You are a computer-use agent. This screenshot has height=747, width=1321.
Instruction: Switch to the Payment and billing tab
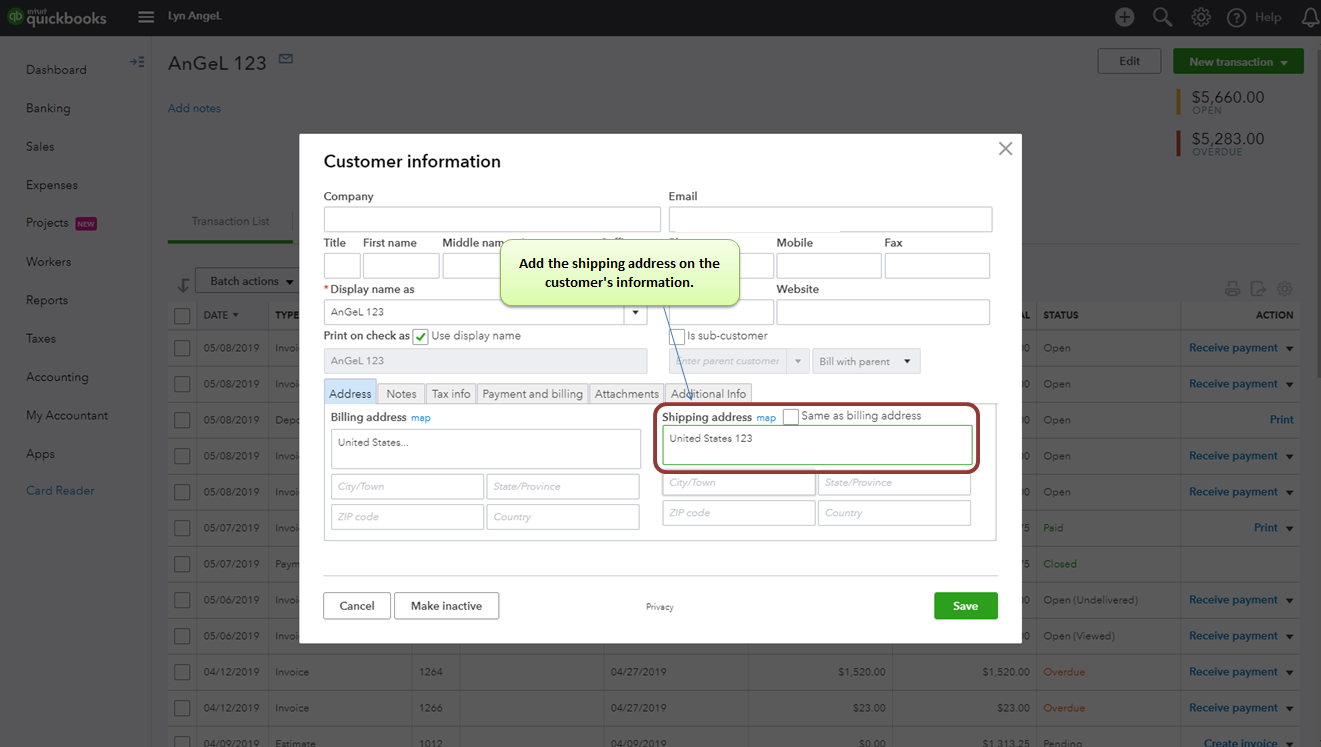pyautogui.click(x=532, y=394)
